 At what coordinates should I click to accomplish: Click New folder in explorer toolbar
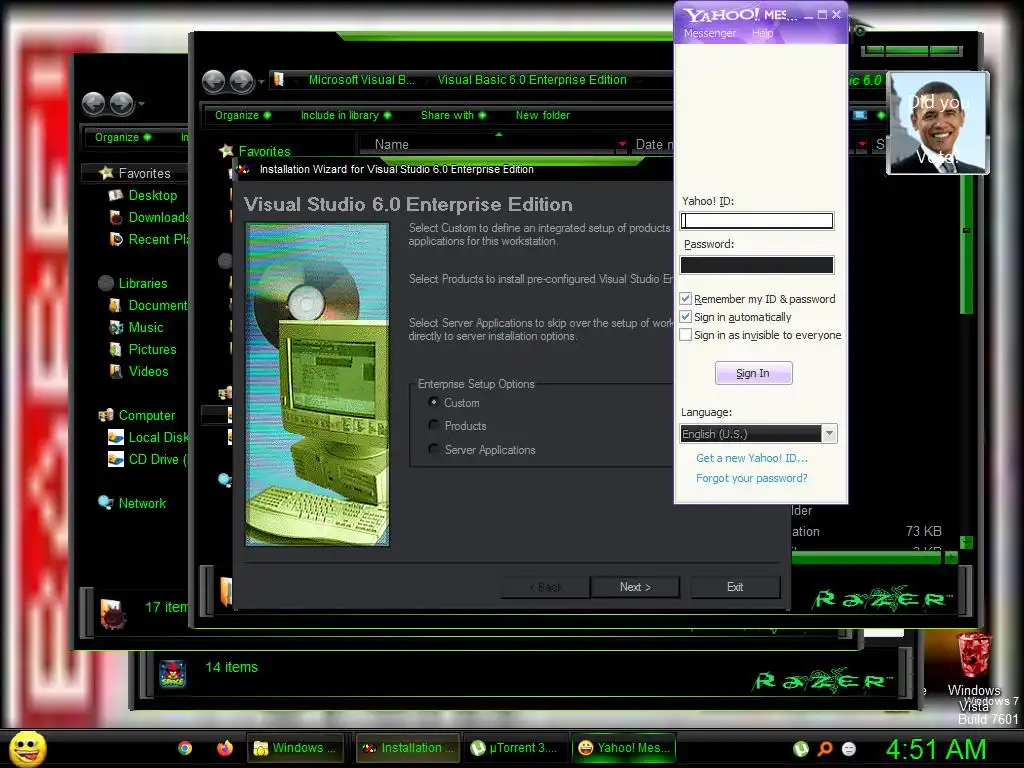pos(543,115)
